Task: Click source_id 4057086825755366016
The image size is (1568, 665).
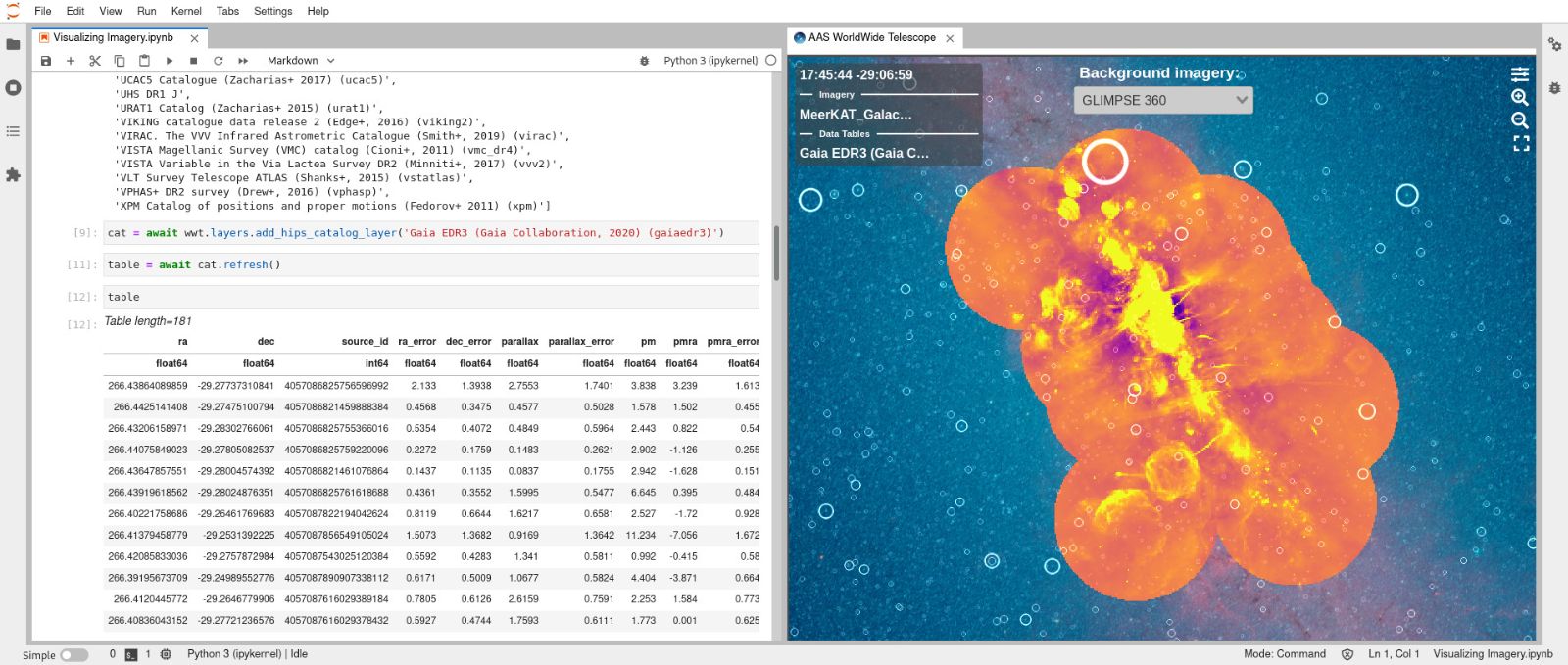Action: [336, 429]
